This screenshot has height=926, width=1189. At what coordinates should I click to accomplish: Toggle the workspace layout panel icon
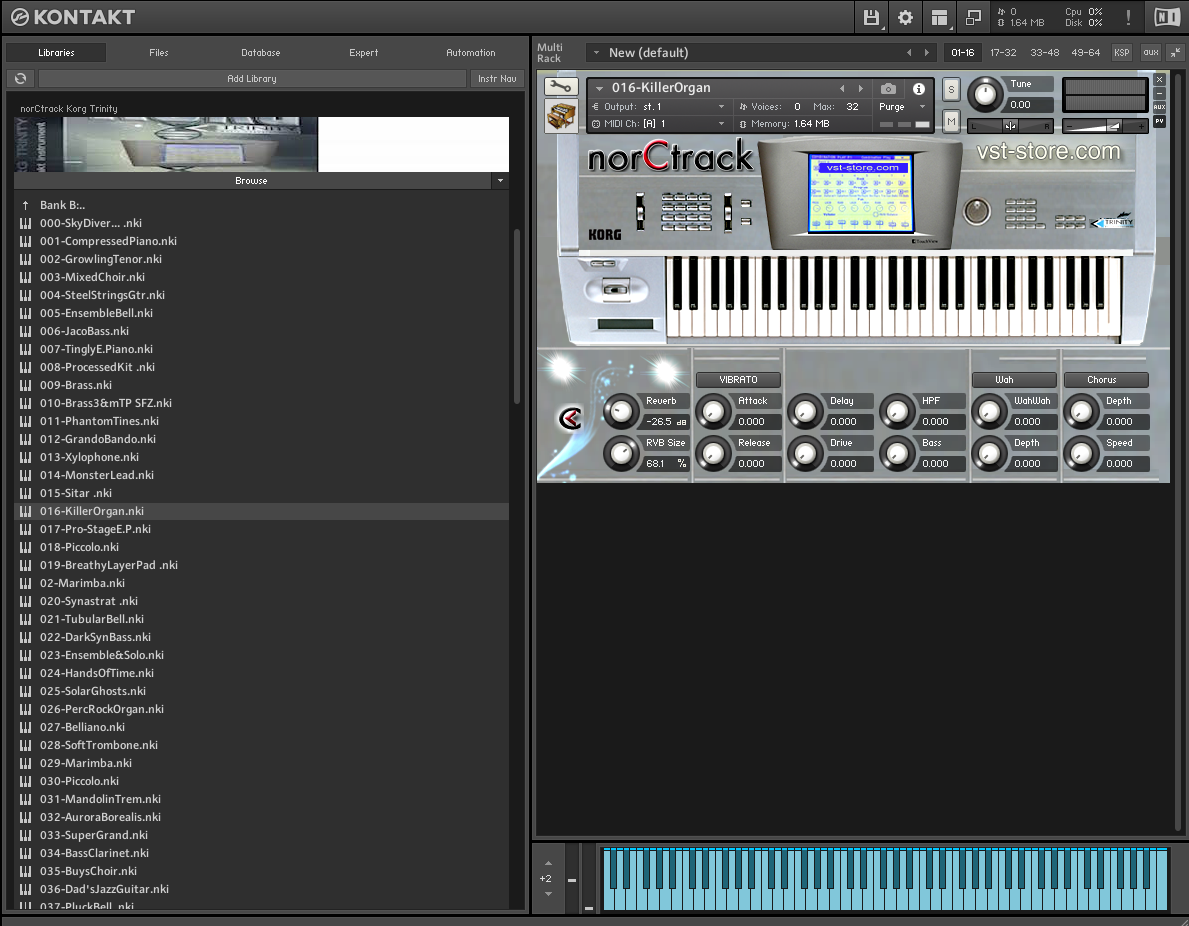[940, 17]
